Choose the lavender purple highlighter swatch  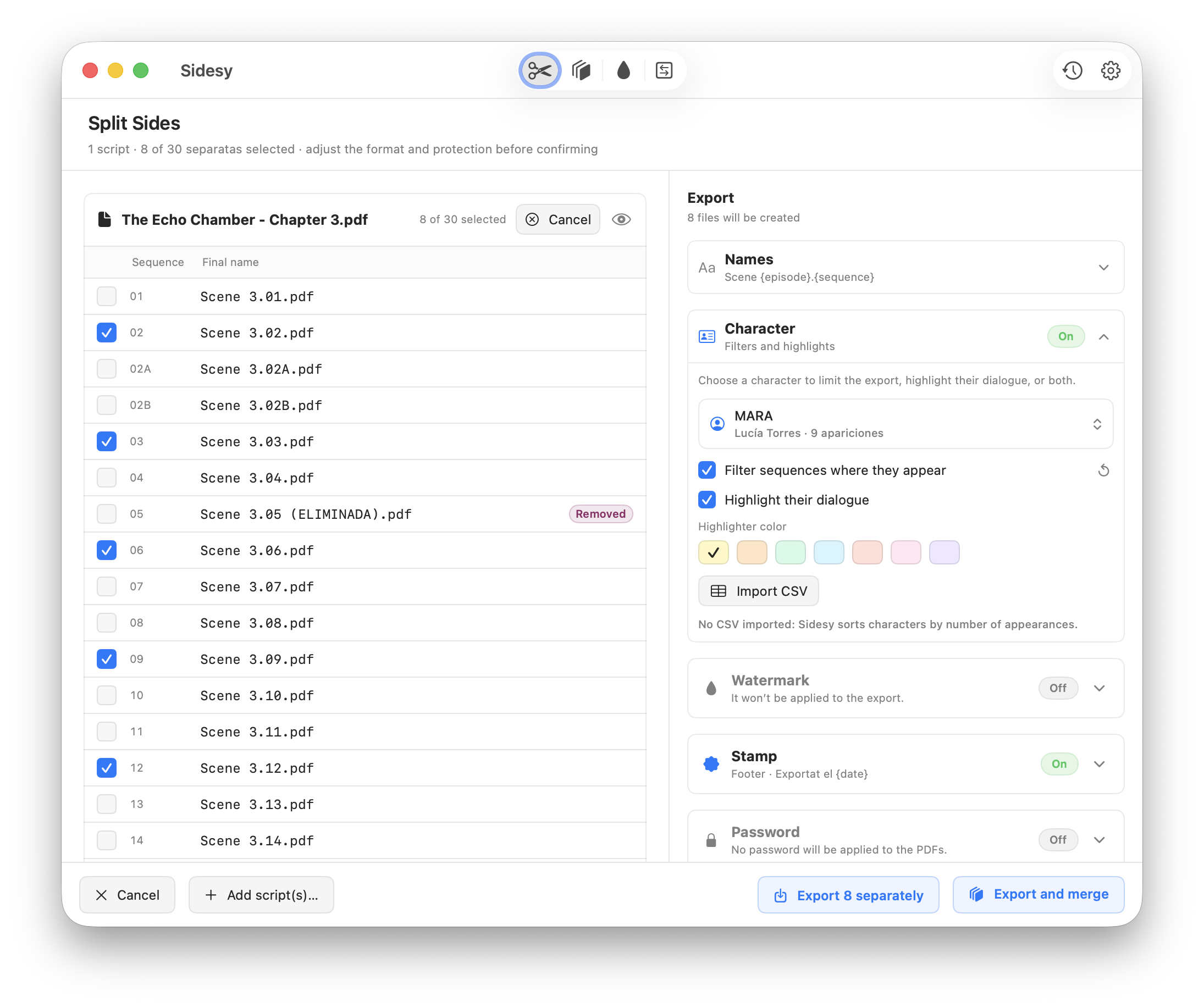point(944,552)
